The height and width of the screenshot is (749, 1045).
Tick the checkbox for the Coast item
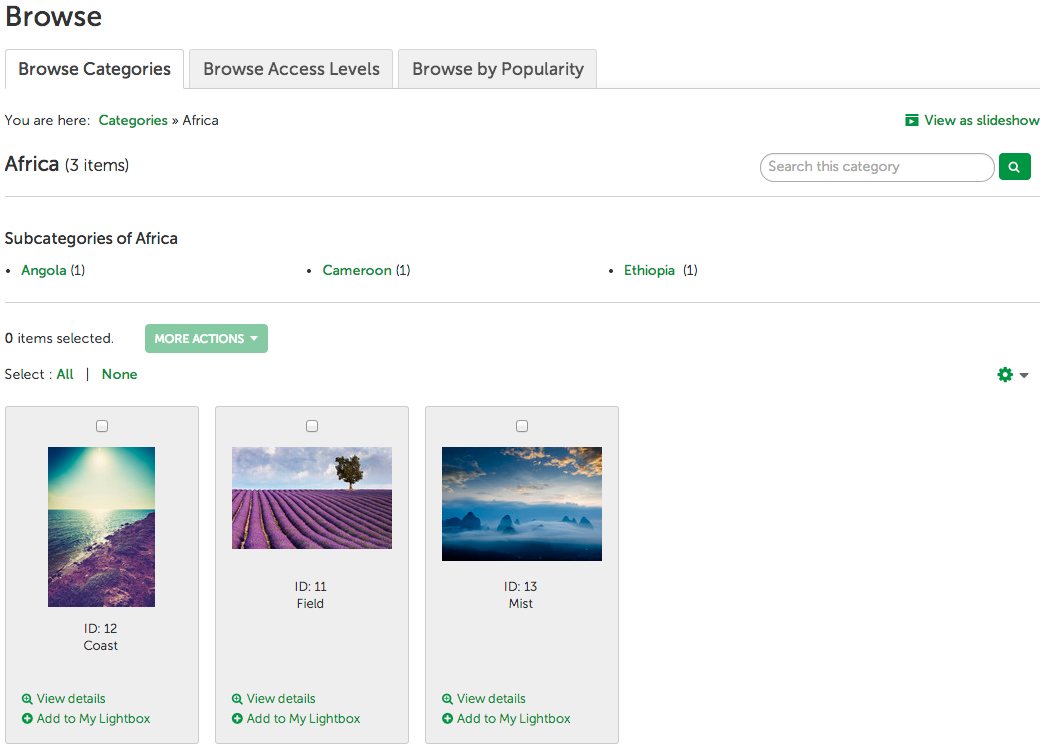102,426
